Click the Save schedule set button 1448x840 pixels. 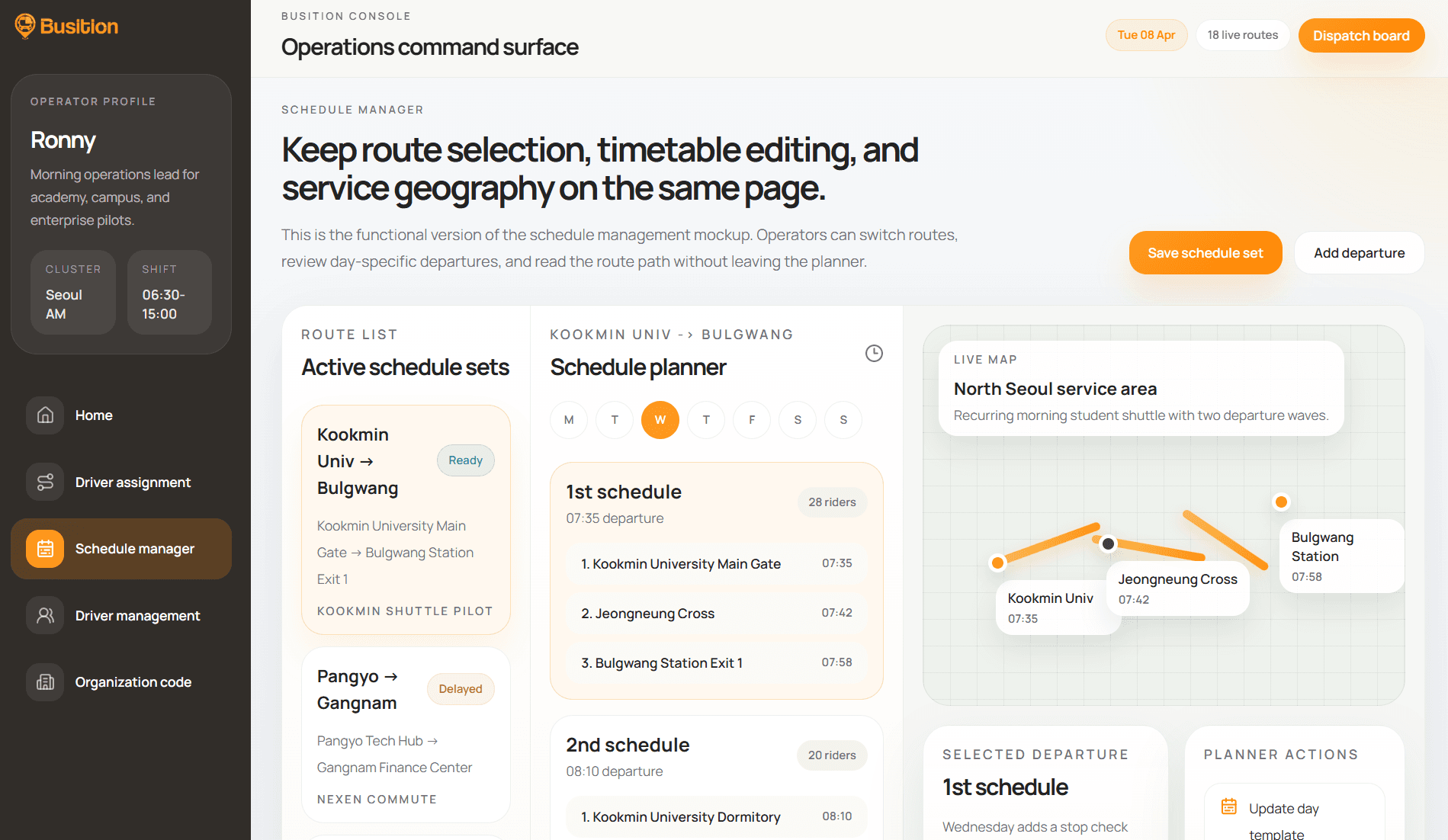tap(1206, 252)
